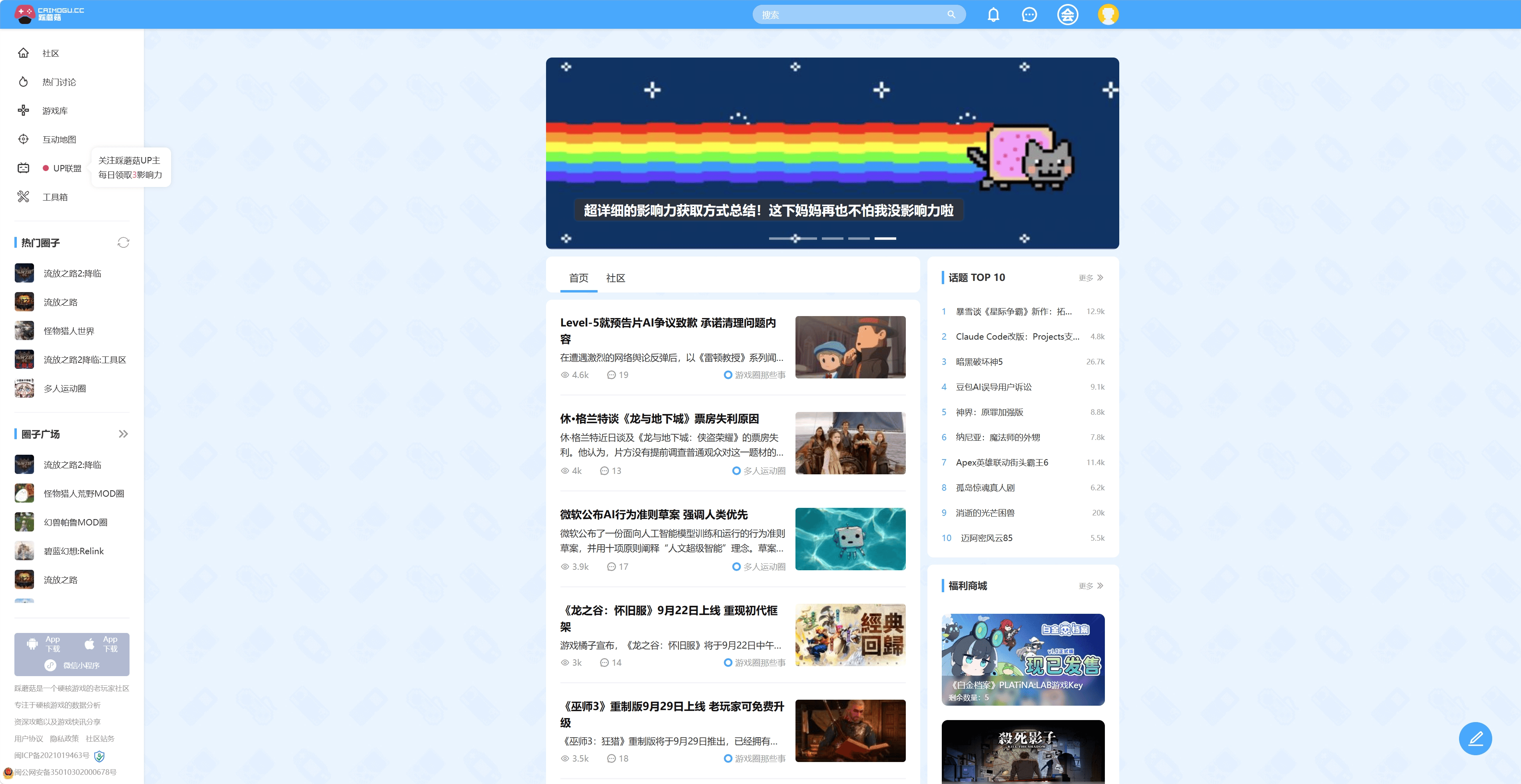Click the 社区 home icon in sidebar
Image resolution: width=1521 pixels, height=784 pixels.
pos(24,53)
